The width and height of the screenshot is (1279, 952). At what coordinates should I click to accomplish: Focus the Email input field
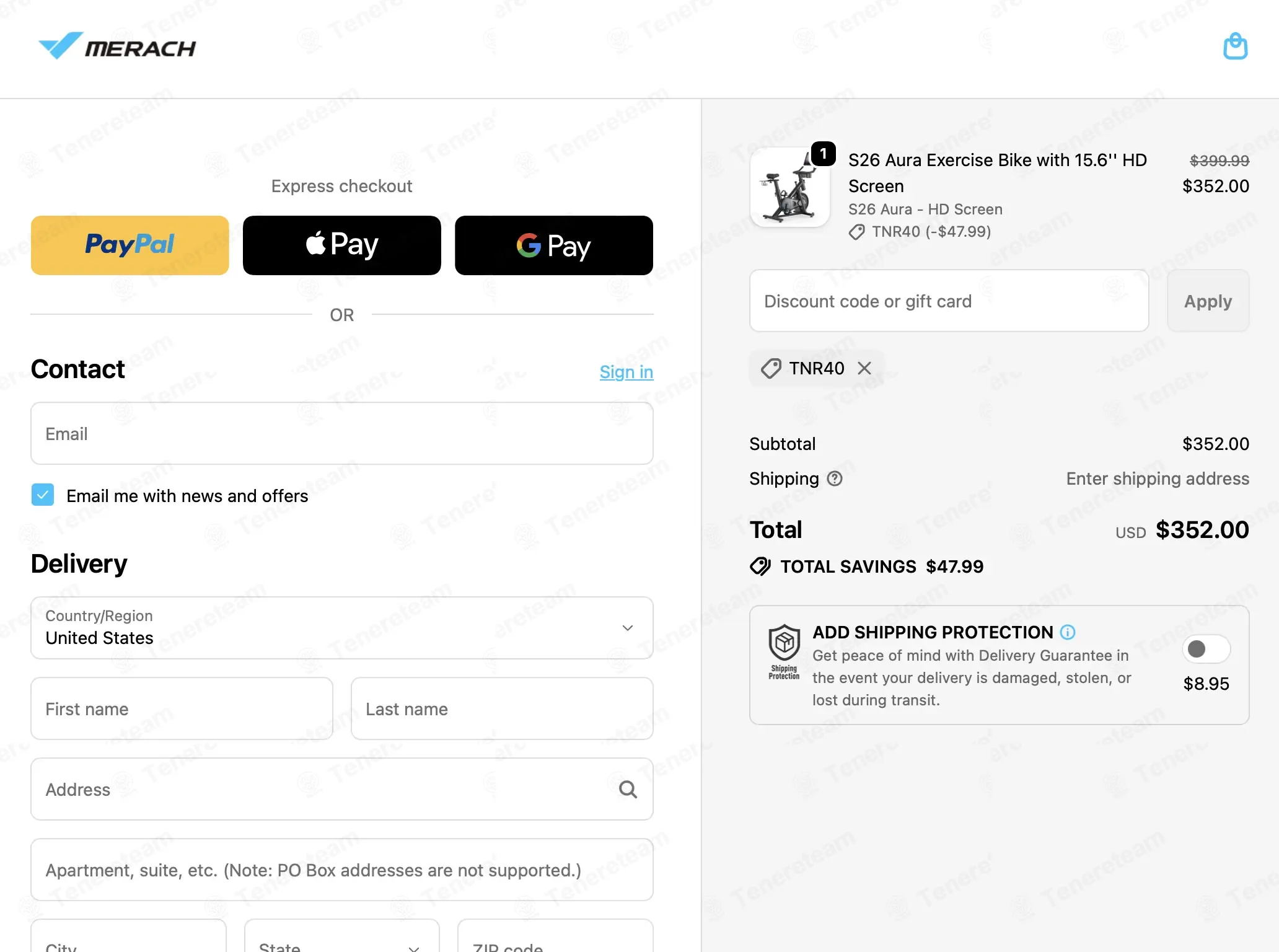[x=342, y=434]
